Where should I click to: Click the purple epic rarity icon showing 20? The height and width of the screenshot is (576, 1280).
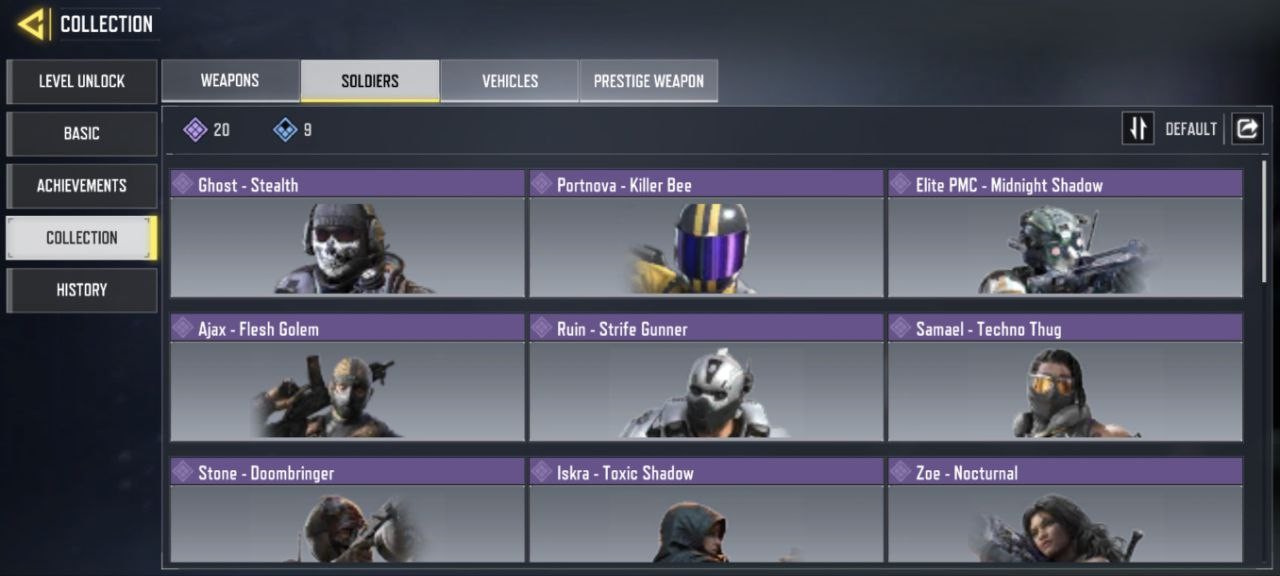point(195,129)
